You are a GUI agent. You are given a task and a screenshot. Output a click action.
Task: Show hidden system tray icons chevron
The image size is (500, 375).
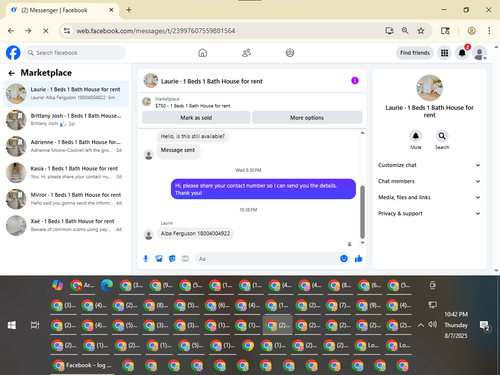click(421, 325)
